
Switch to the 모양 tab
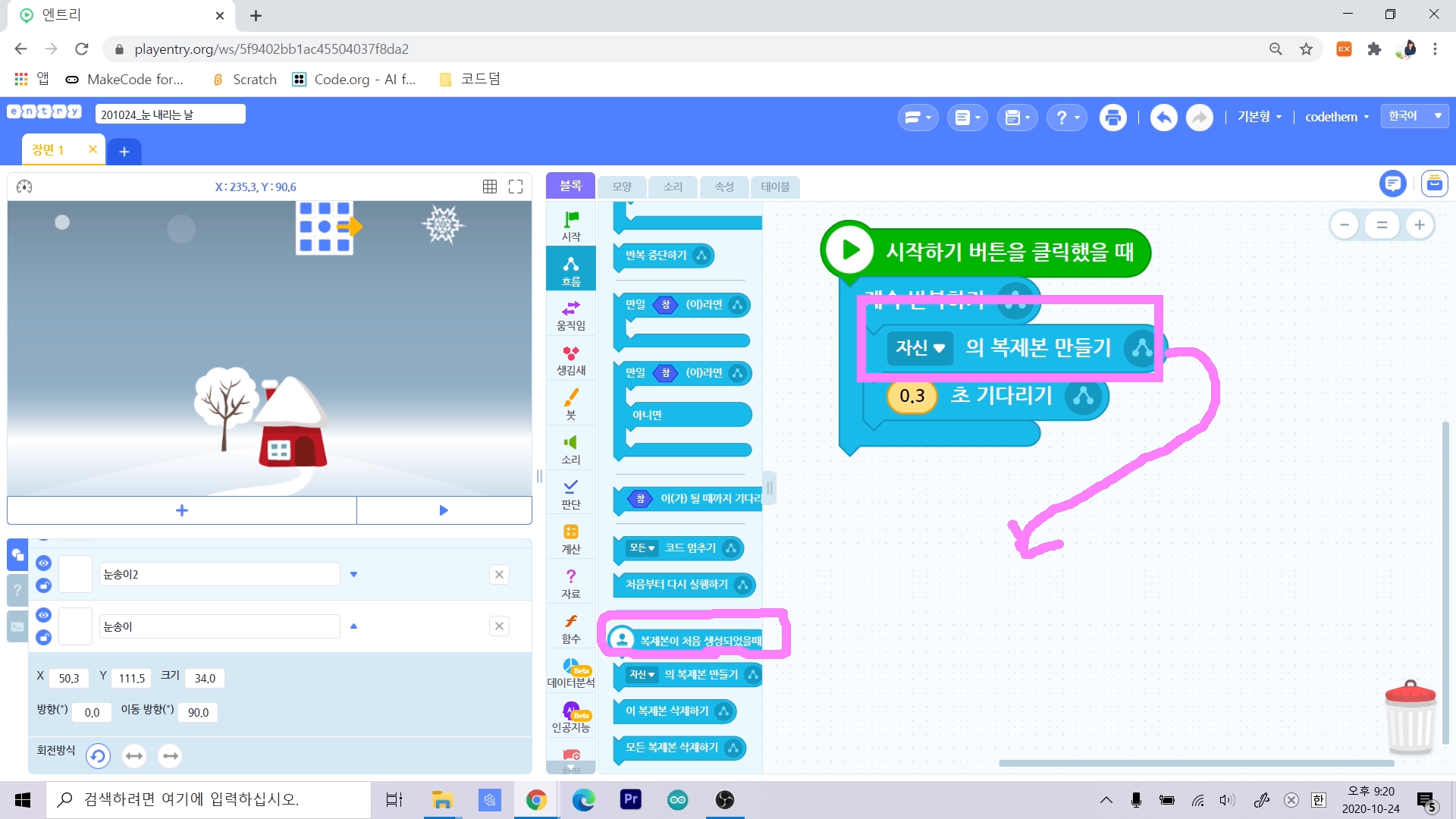pyautogui.click(x=622, y=187)
